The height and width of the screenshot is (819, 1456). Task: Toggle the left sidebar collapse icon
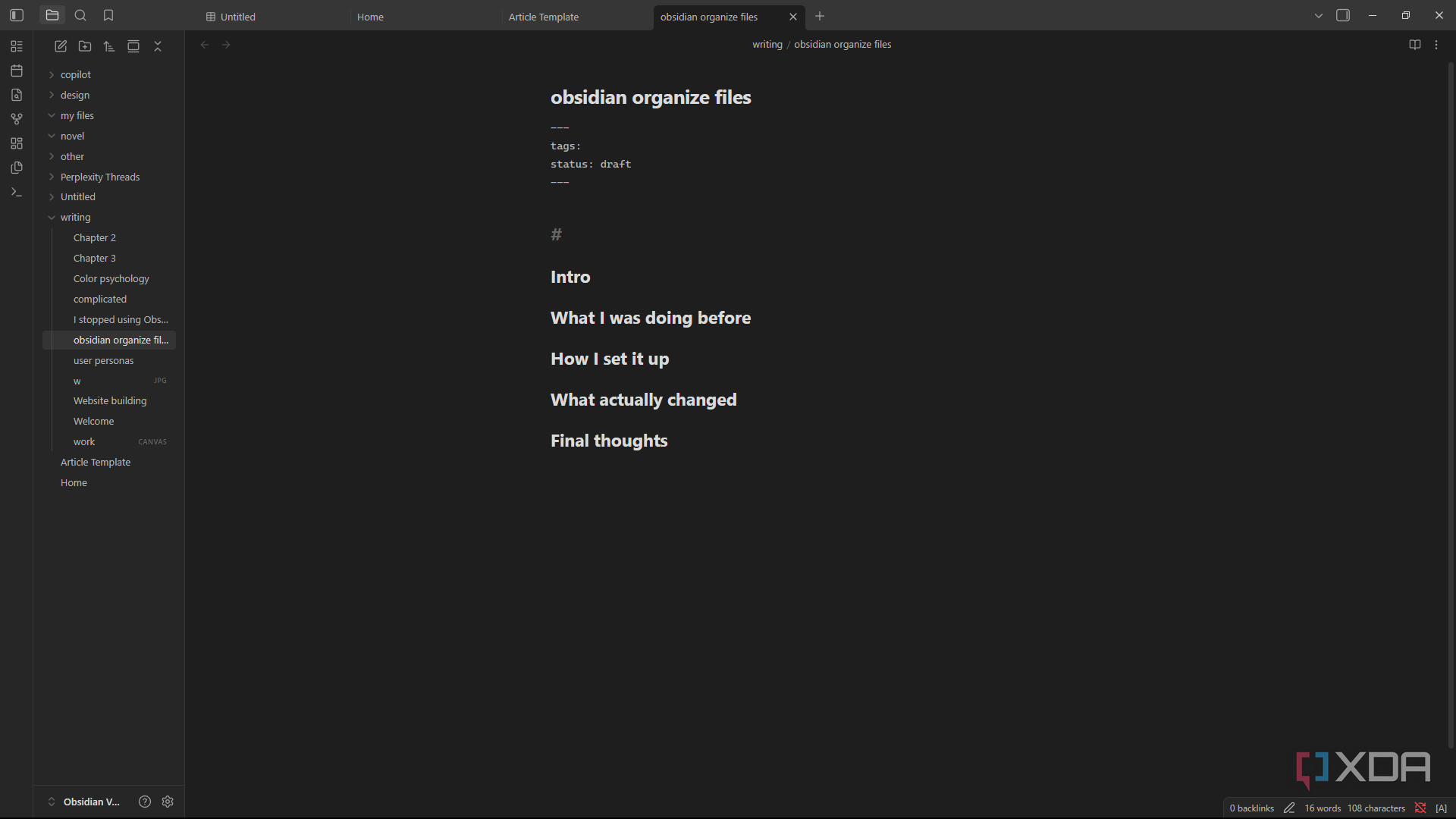(17, 15)
